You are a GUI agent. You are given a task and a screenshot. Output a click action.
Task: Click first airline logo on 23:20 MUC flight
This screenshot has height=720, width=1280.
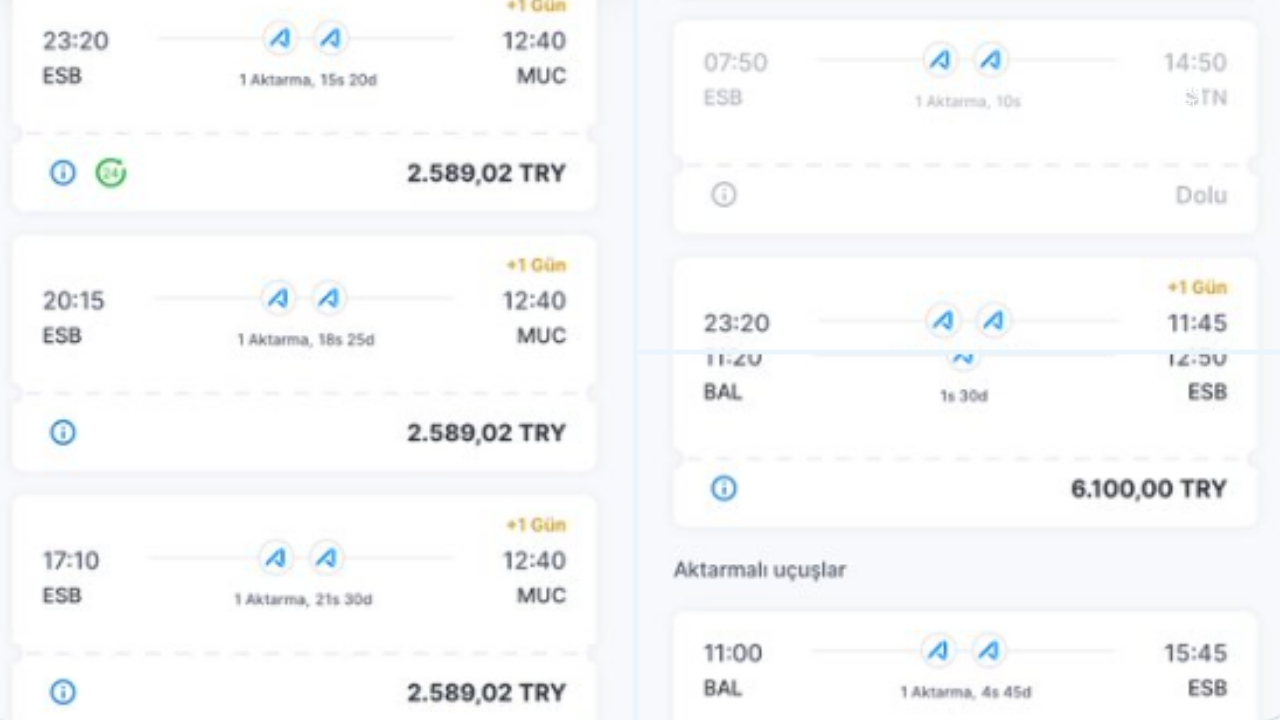pyautogui.click(x=281, y=39)
